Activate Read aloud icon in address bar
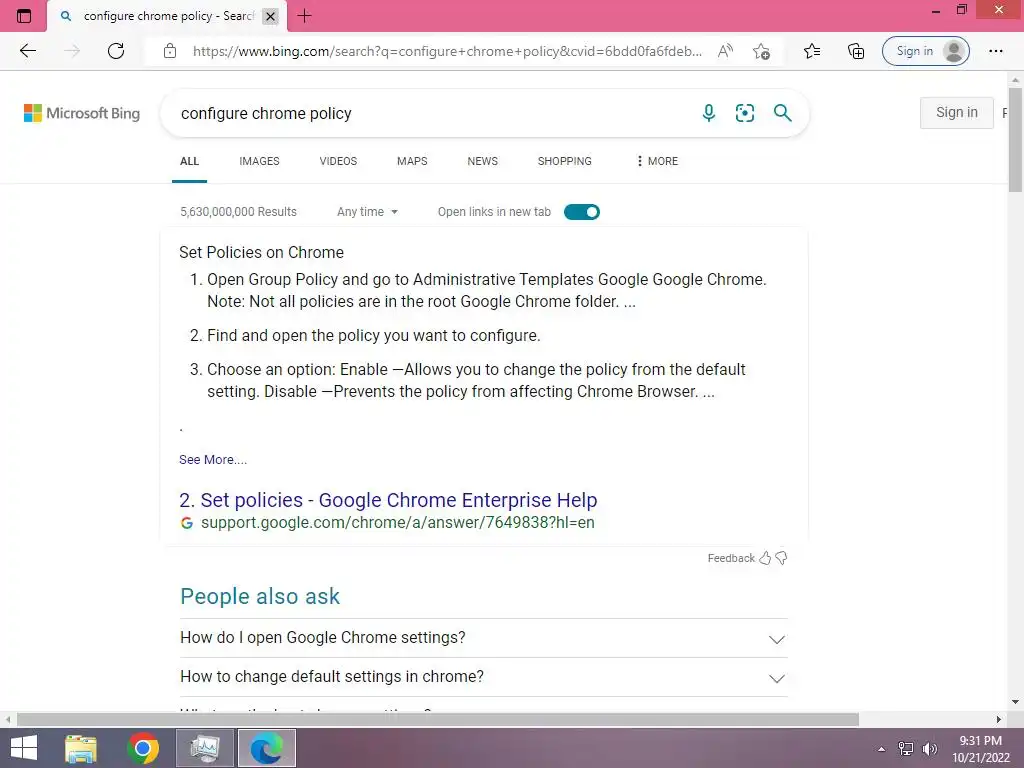The height and width of the screenshot is (768, 1024). tap(725, 51)
